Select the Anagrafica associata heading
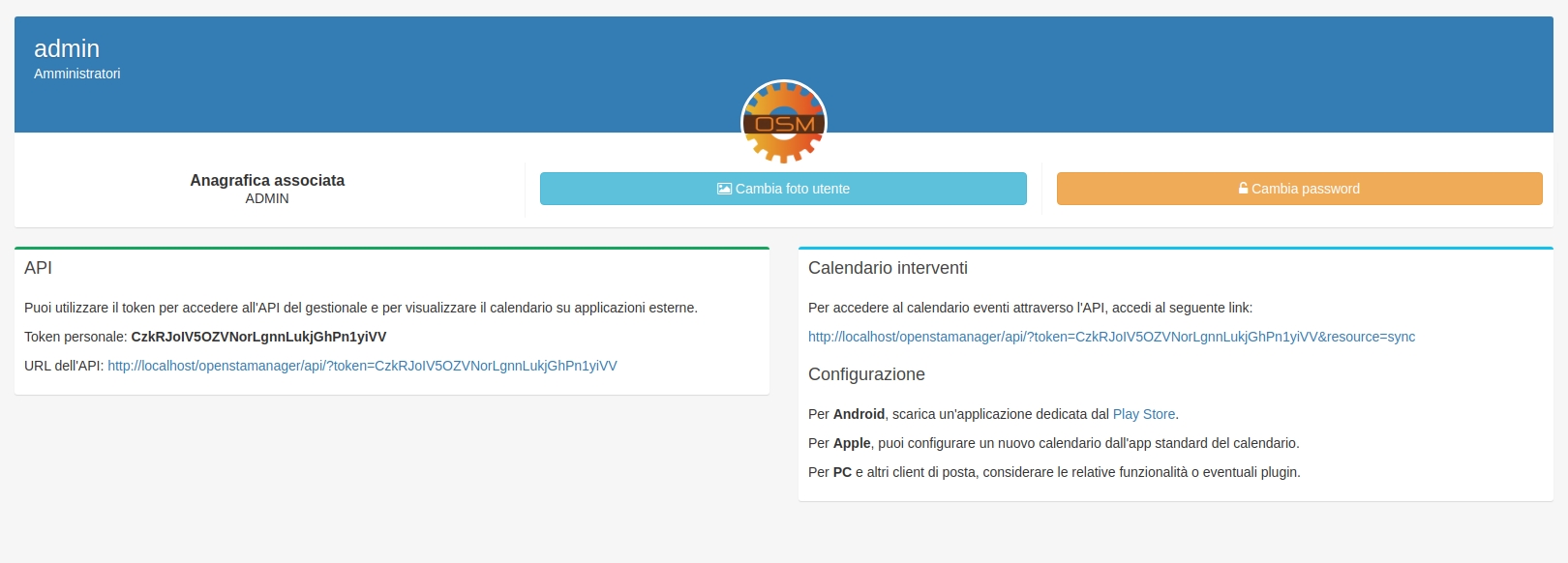Image resolution: width=1568 pixels, height=563 pixels. point(267,180)
